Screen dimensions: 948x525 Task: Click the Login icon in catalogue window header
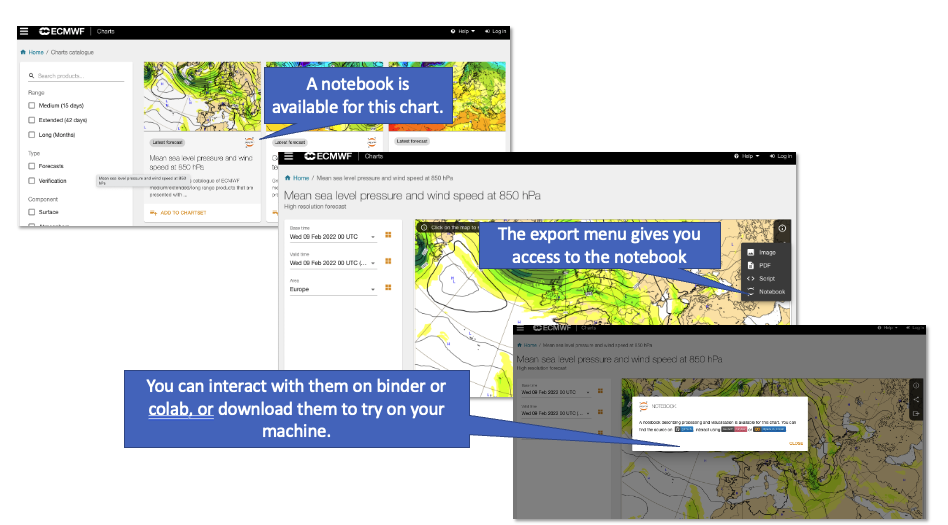487,31
